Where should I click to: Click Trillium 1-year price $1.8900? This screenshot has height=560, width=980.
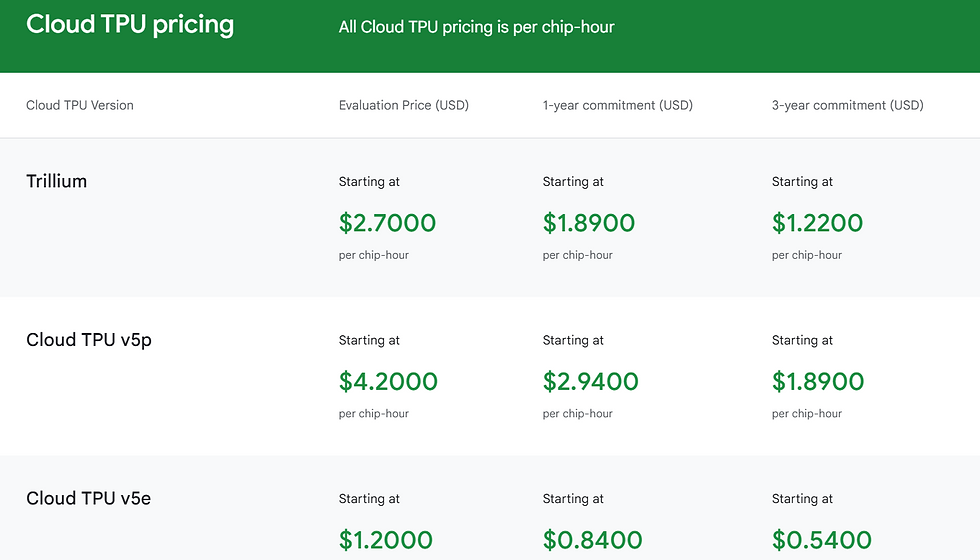pyautogui.click(x=589, y=223)
